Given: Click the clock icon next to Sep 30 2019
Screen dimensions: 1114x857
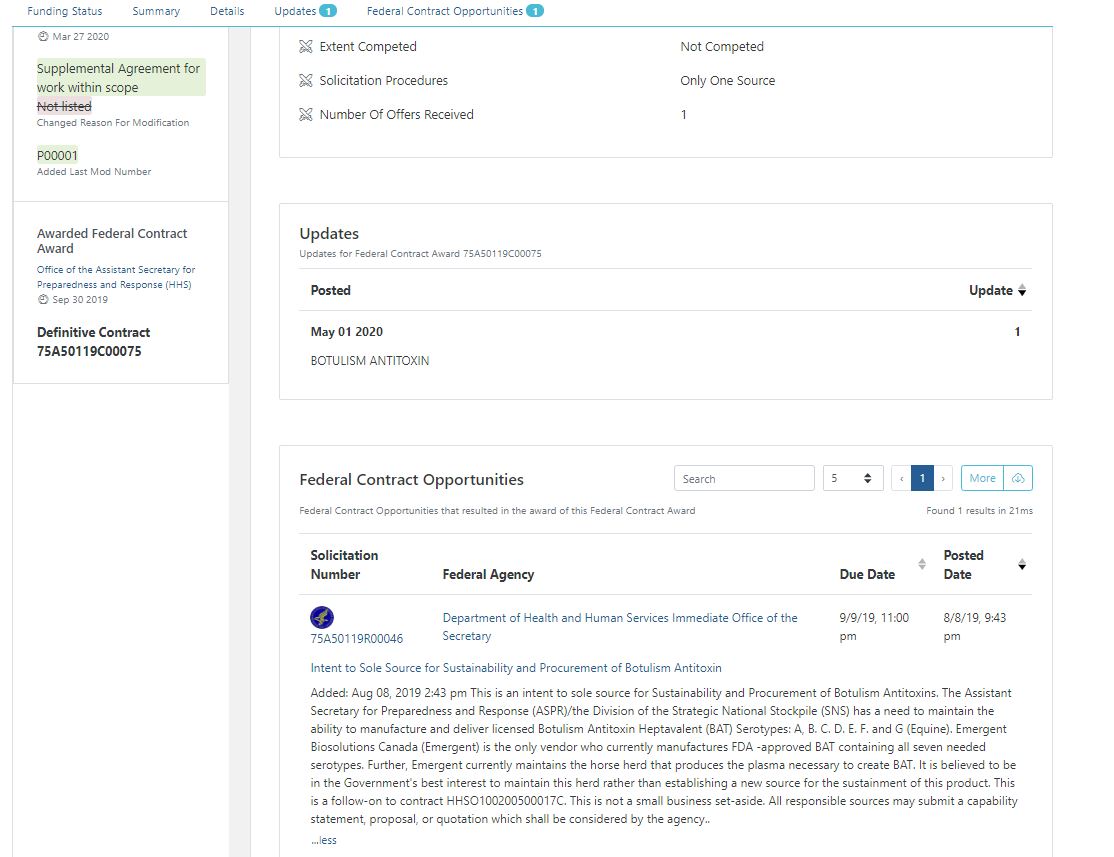Looking at the screenshot, I should point(43,300).
